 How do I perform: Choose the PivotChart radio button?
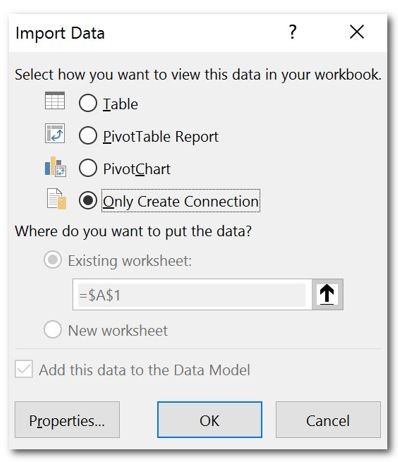click(88, 168)
